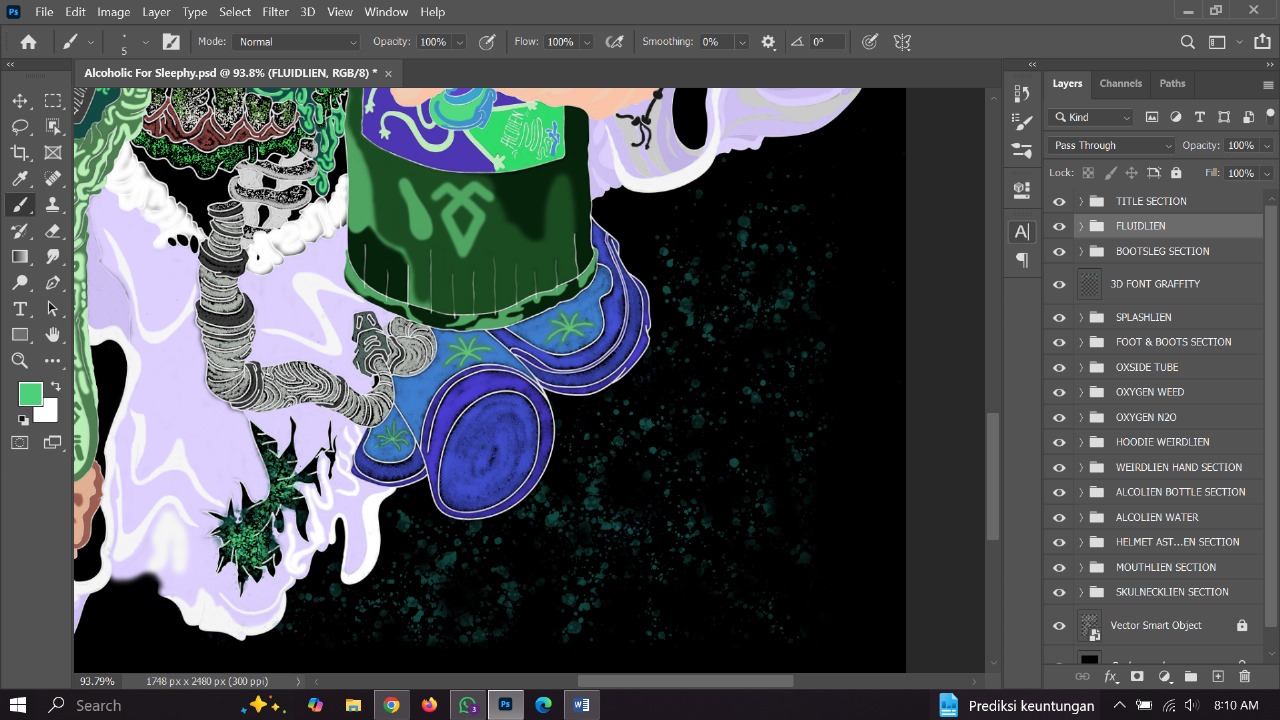Image resolution: width=1280 pixels, height=720 pixels.
Task: Expand the TITLE SECTION layer group
Action: click(1080, 201)
